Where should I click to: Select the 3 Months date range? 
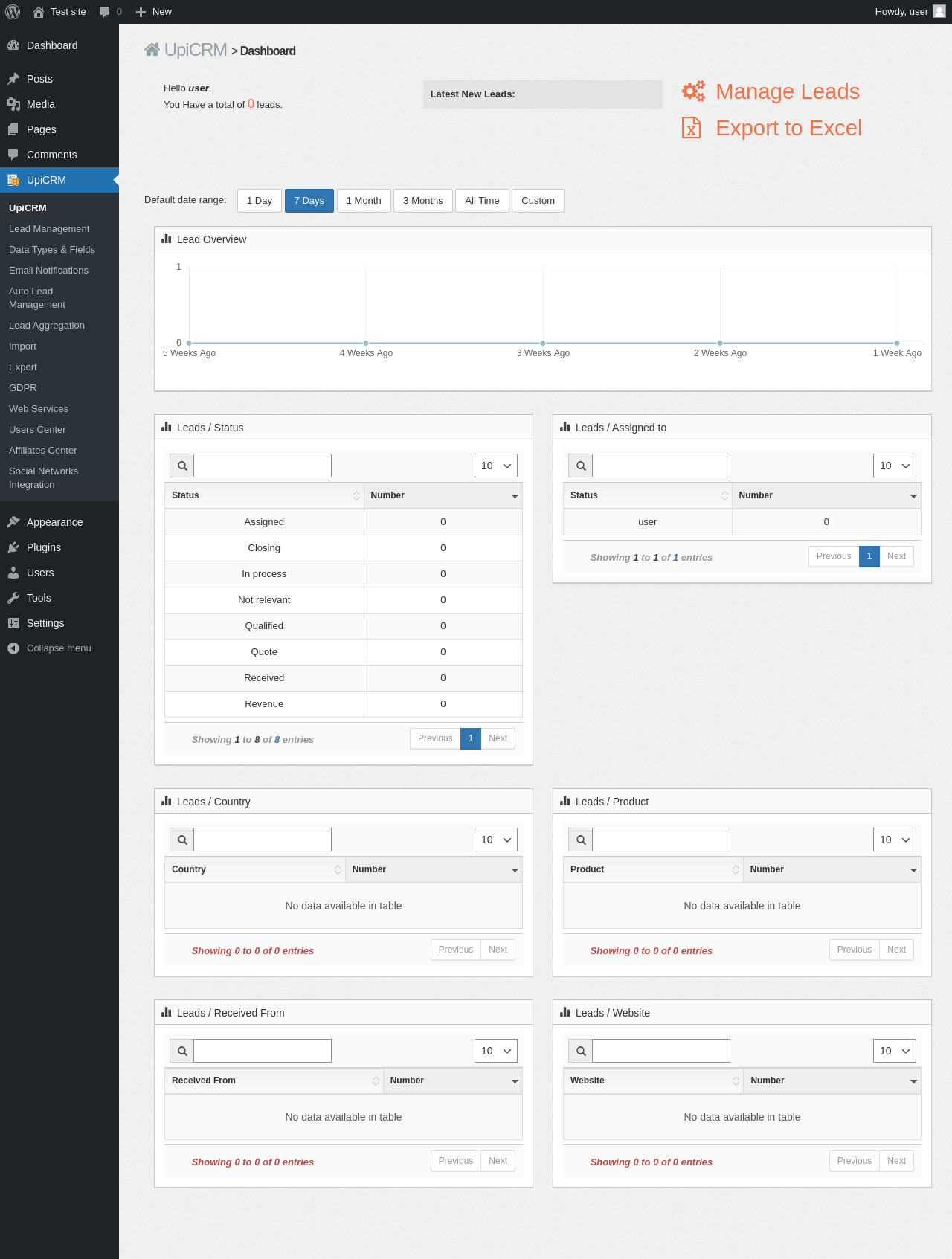pyautogui.click(x=423, y=201)
